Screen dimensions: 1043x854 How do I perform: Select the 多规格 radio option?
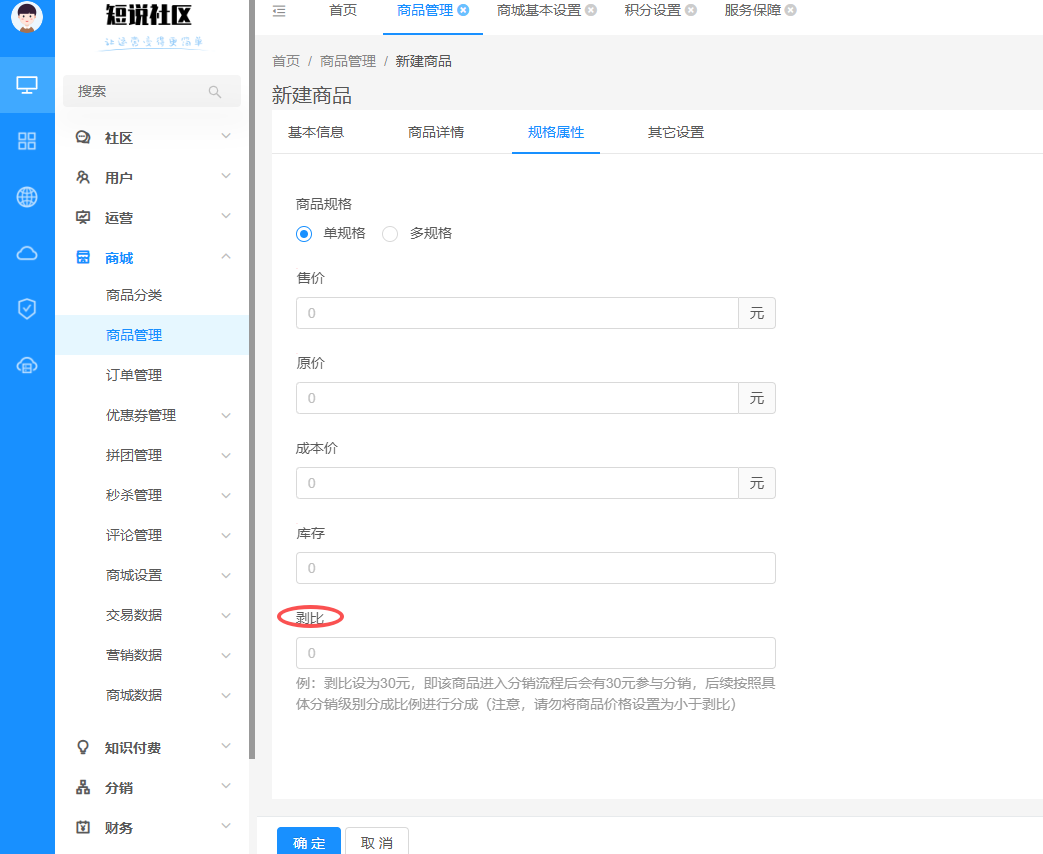pyautogui.click(x=390, y=234)
